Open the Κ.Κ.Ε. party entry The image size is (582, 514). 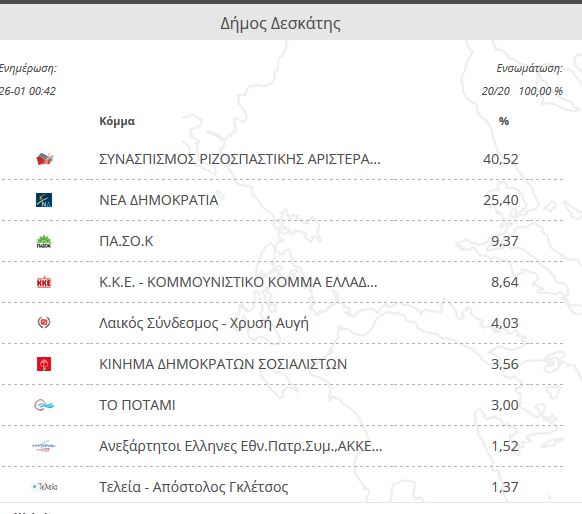pyautogui.click(x=282, y=282)
